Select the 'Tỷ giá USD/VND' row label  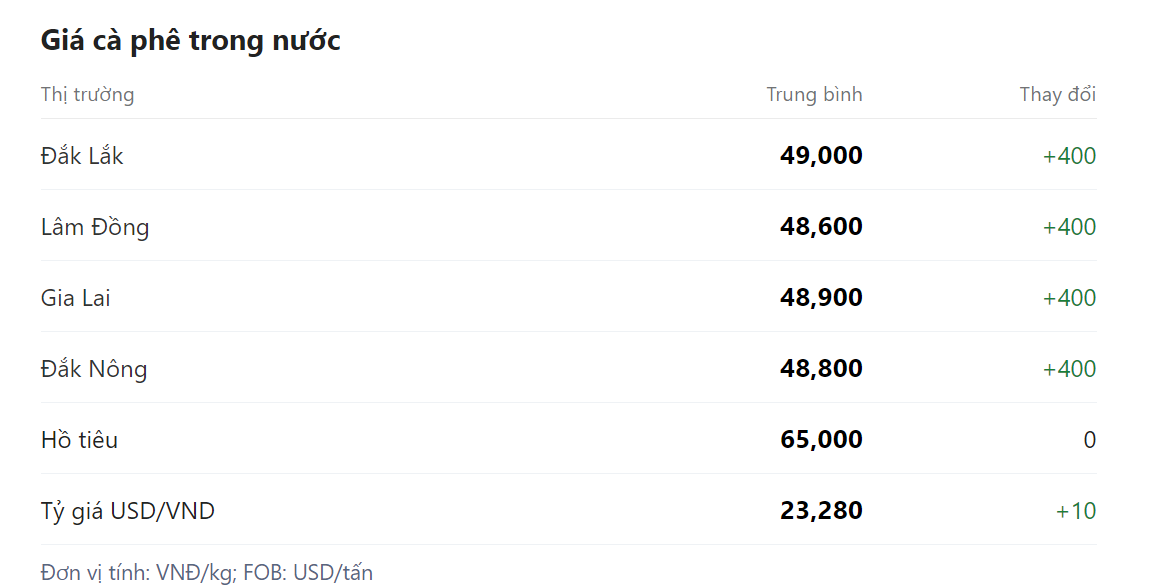point(128,511)
